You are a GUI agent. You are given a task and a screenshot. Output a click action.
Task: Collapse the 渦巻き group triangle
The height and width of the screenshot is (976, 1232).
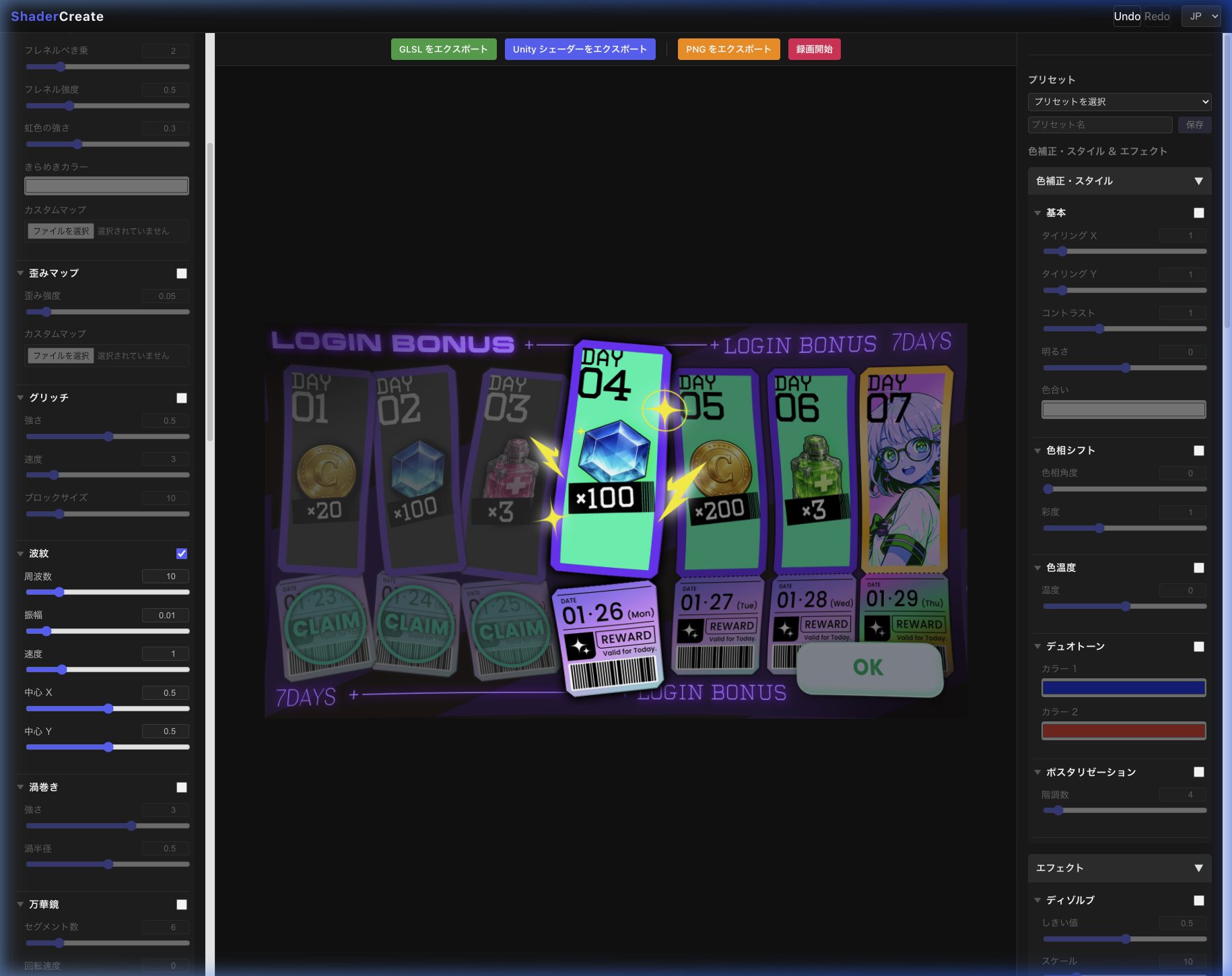pos(20,787)
